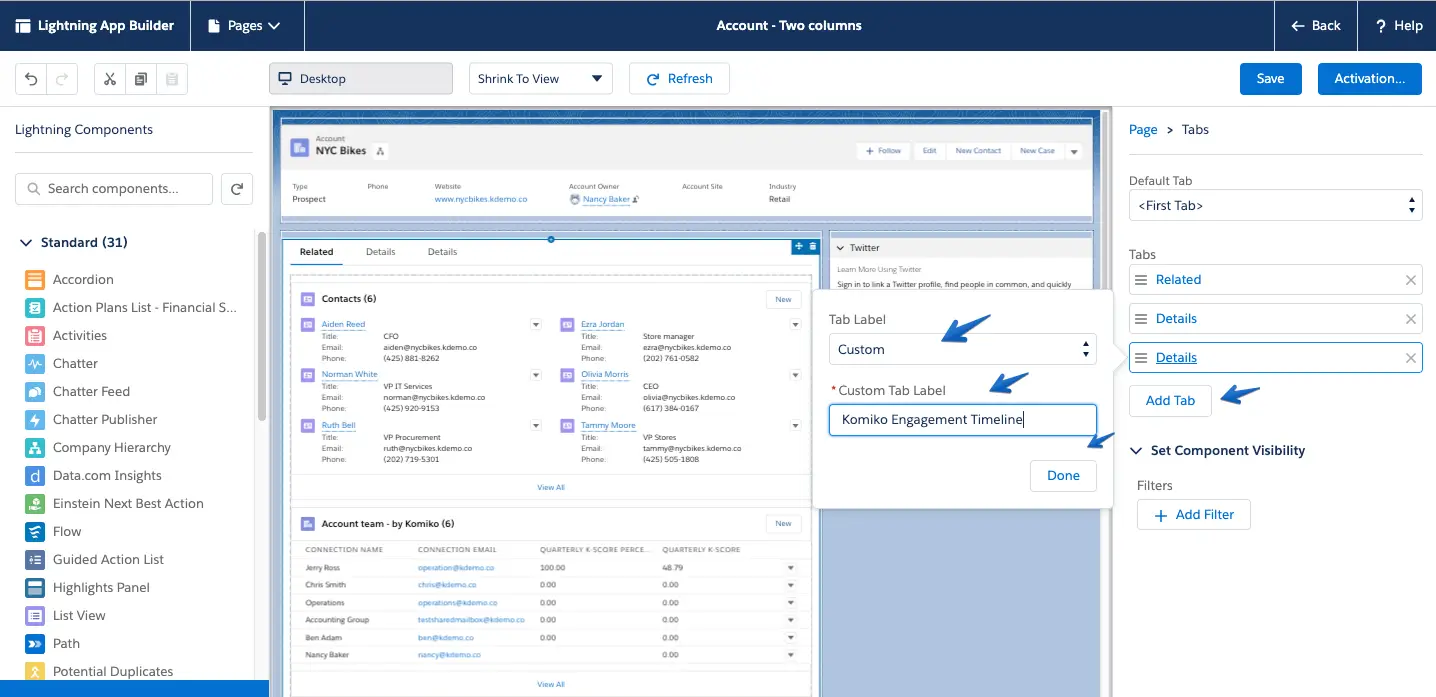
Task: Click the Page breadcrumb link
Action: pos(1143,130)
